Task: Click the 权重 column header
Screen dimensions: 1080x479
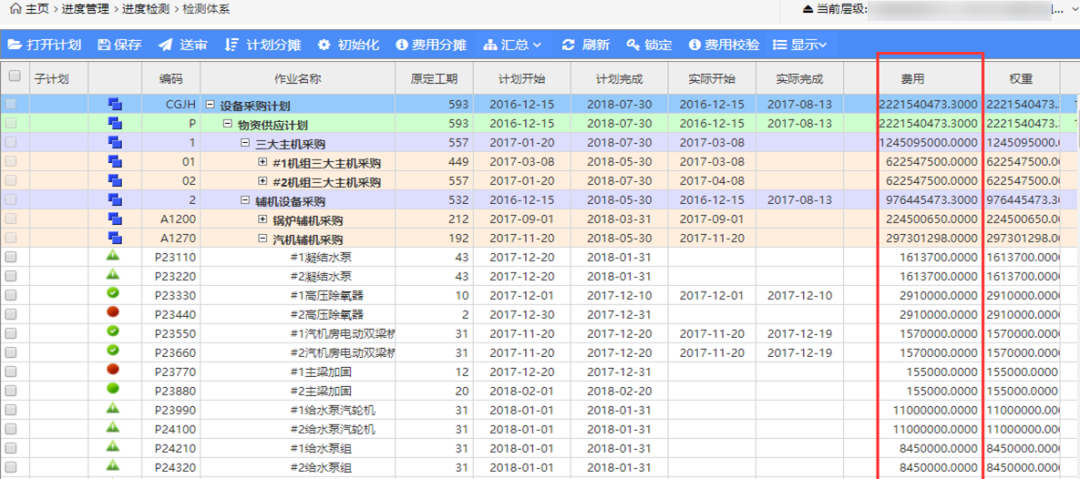Action: click(x=1020, y=78)
